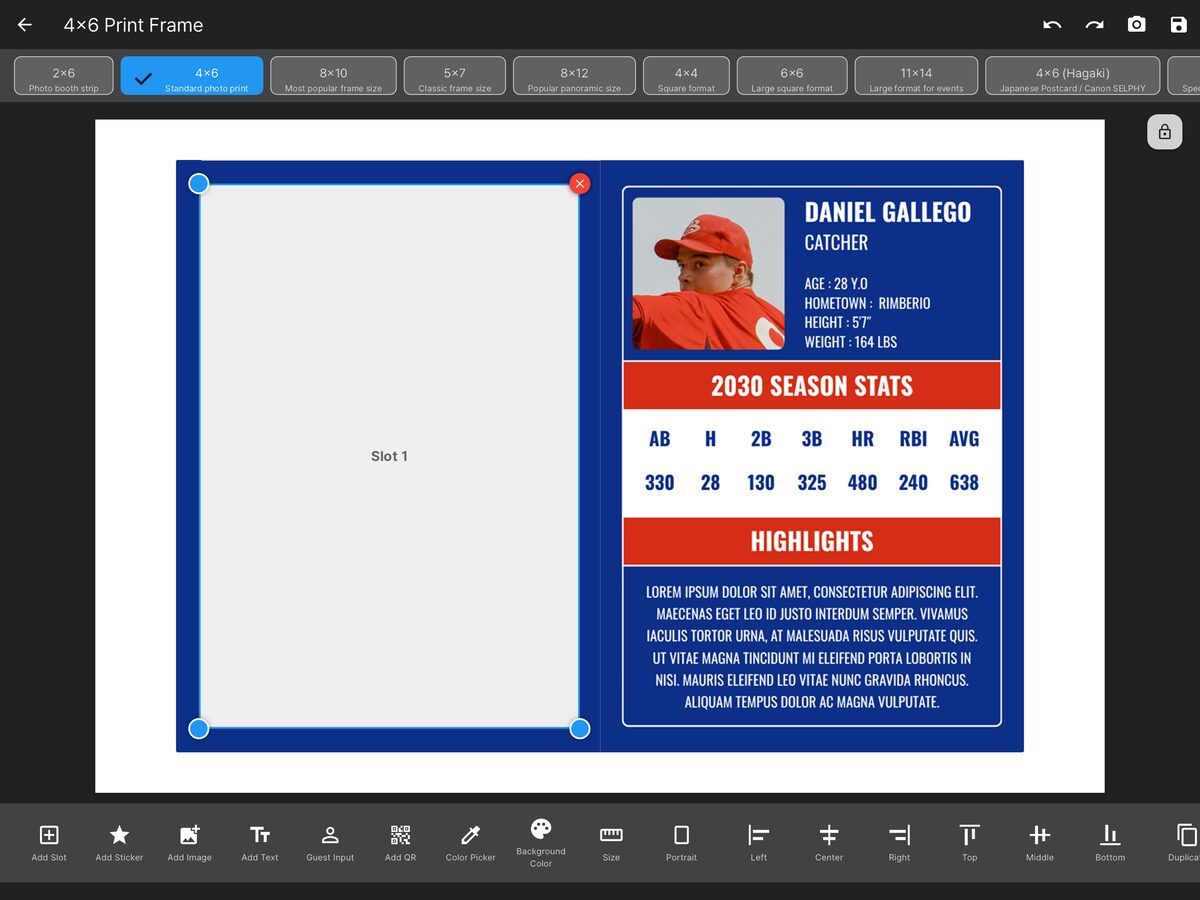
Task: Choose the 6×6 Large square format
Action: click(x=792, y=76)
